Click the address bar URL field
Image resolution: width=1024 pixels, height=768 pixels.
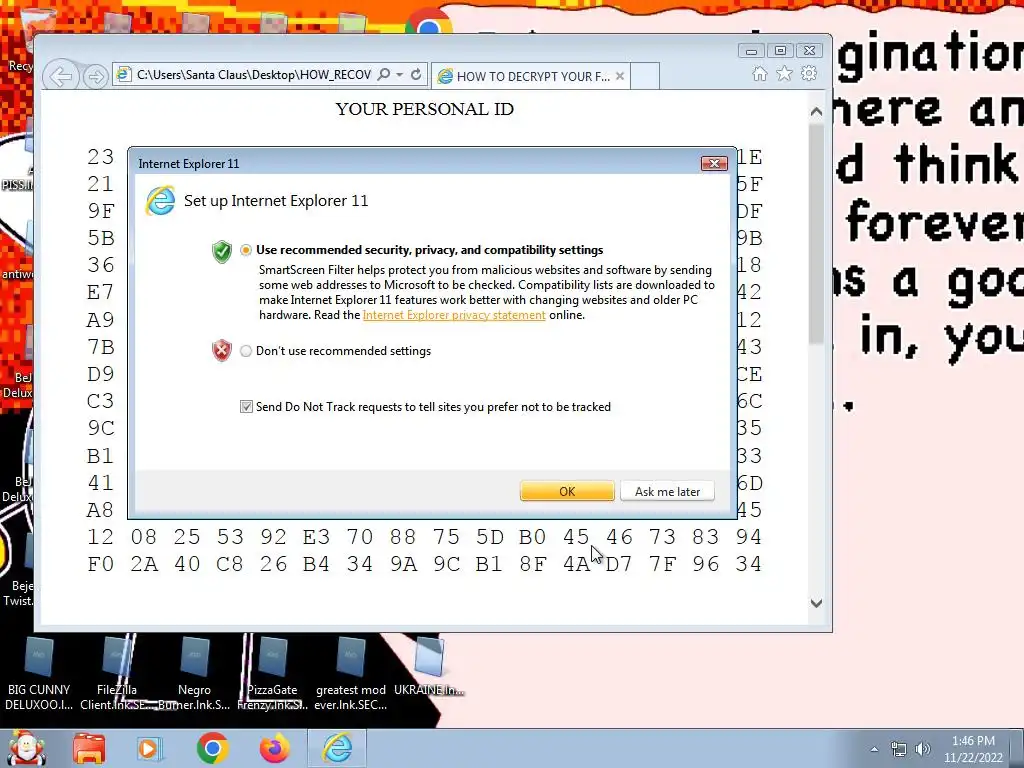click(x=254, y=74)
